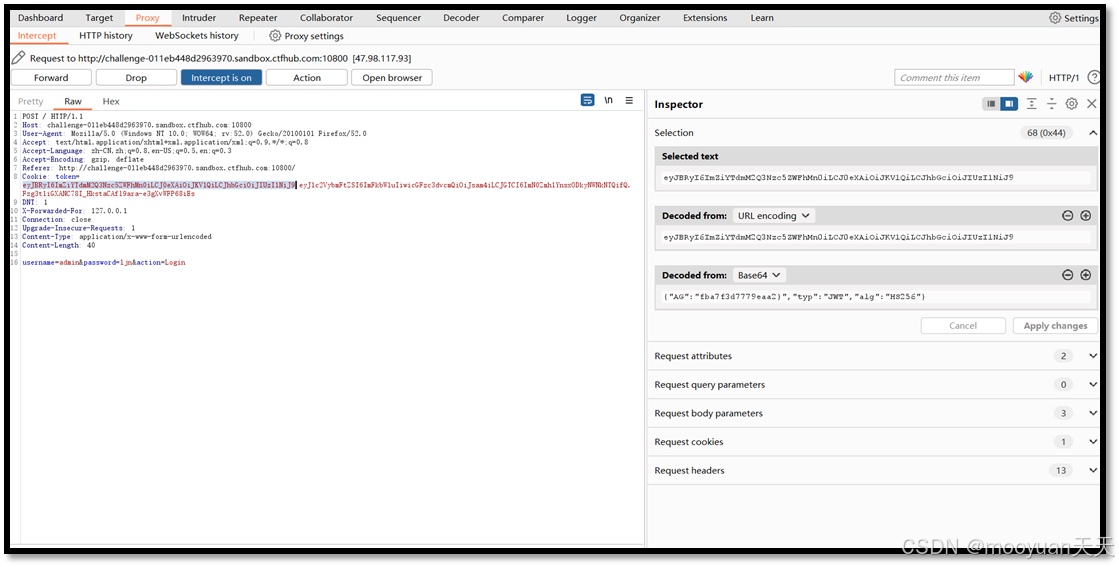Add a decode step after Base64
Screen dimensions: 1119x567
[1085, 275]
